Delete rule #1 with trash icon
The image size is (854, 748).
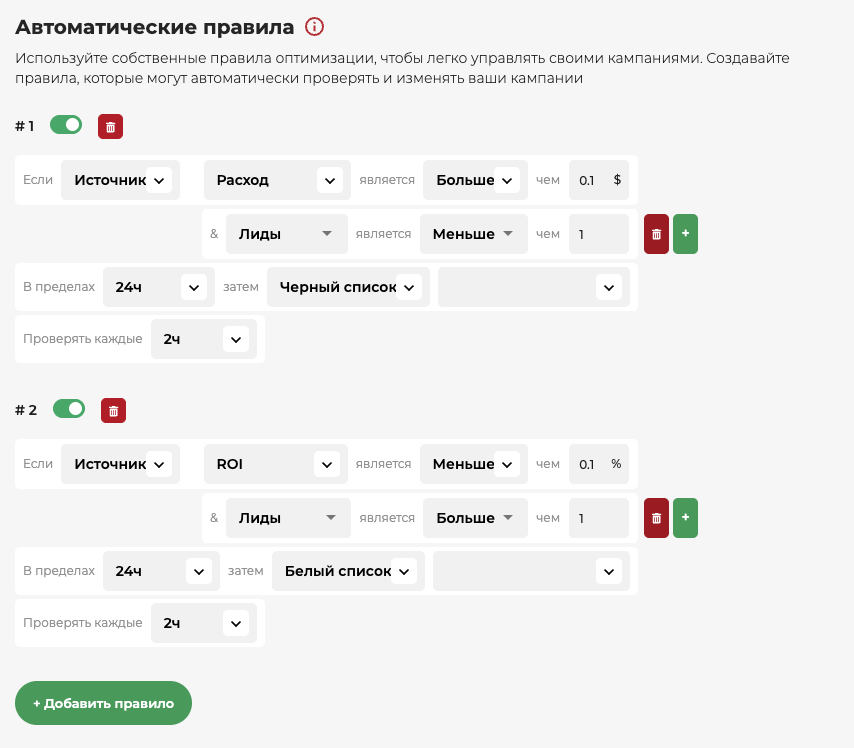(x=111, y=126)
